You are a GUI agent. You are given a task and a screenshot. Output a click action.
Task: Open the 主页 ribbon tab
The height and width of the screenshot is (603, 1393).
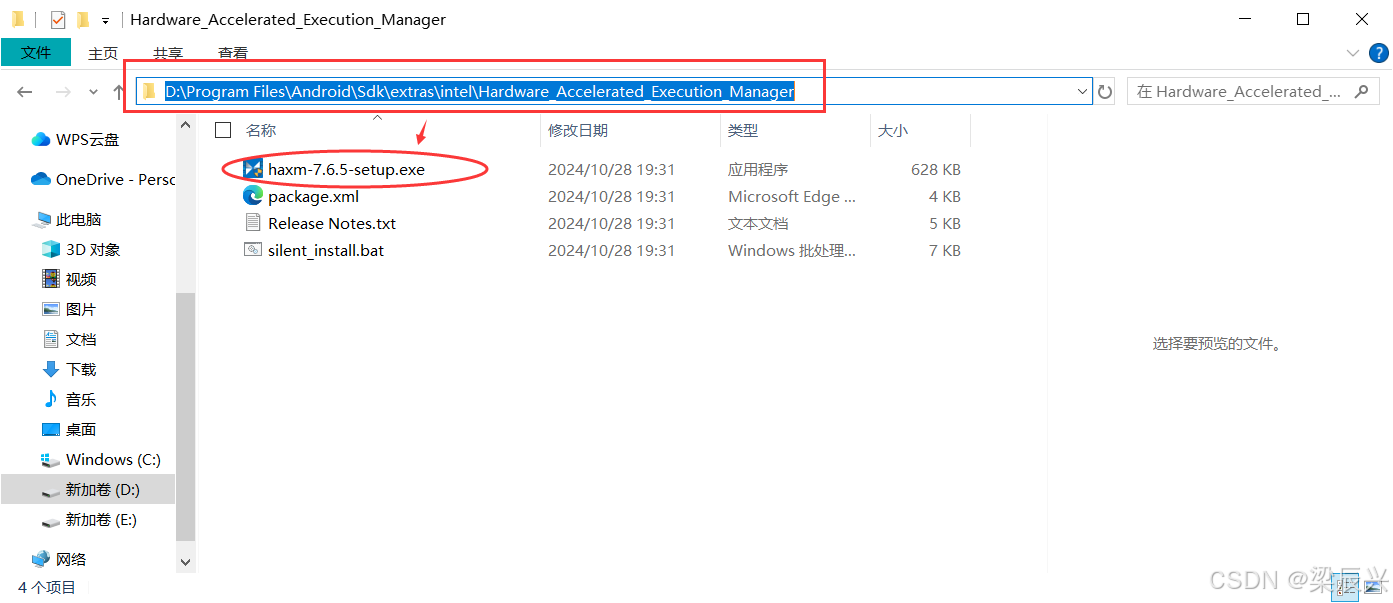(103, 53)
